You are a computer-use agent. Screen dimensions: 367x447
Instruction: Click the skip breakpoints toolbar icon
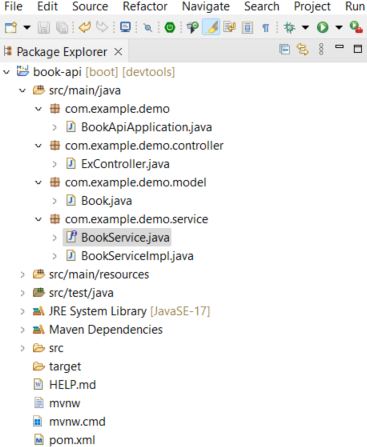click(x=147, y=27)
